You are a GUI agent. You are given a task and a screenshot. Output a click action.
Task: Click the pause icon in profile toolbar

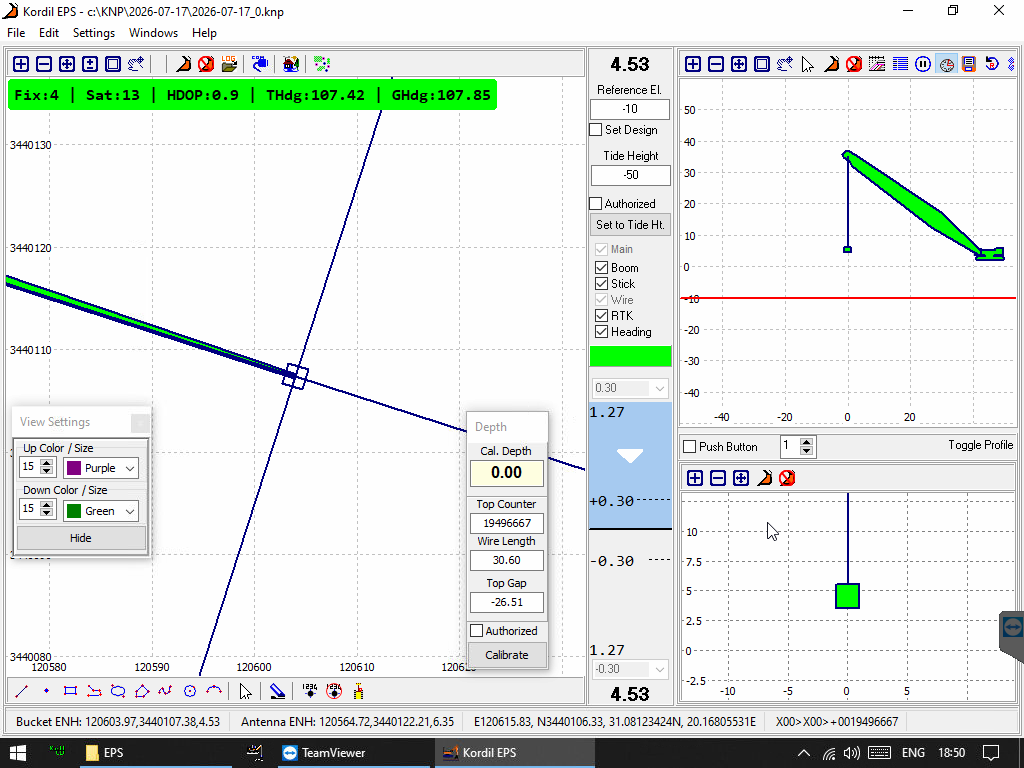[x=923, y=63]
